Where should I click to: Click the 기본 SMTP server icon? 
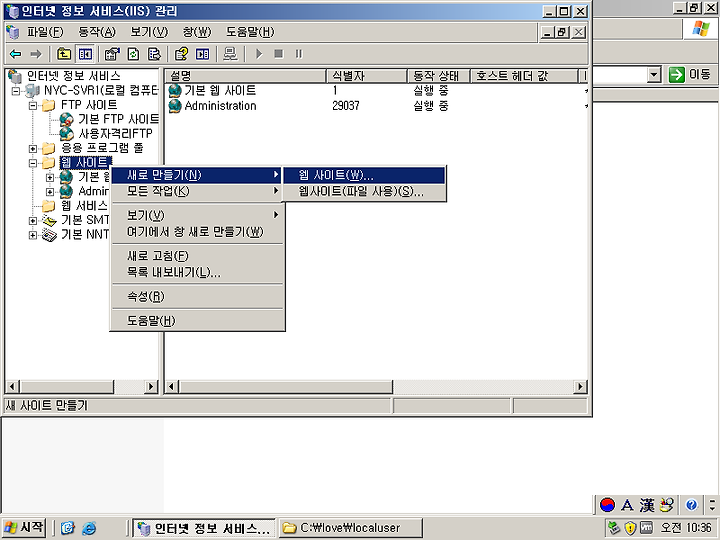(x=49, y=221)
